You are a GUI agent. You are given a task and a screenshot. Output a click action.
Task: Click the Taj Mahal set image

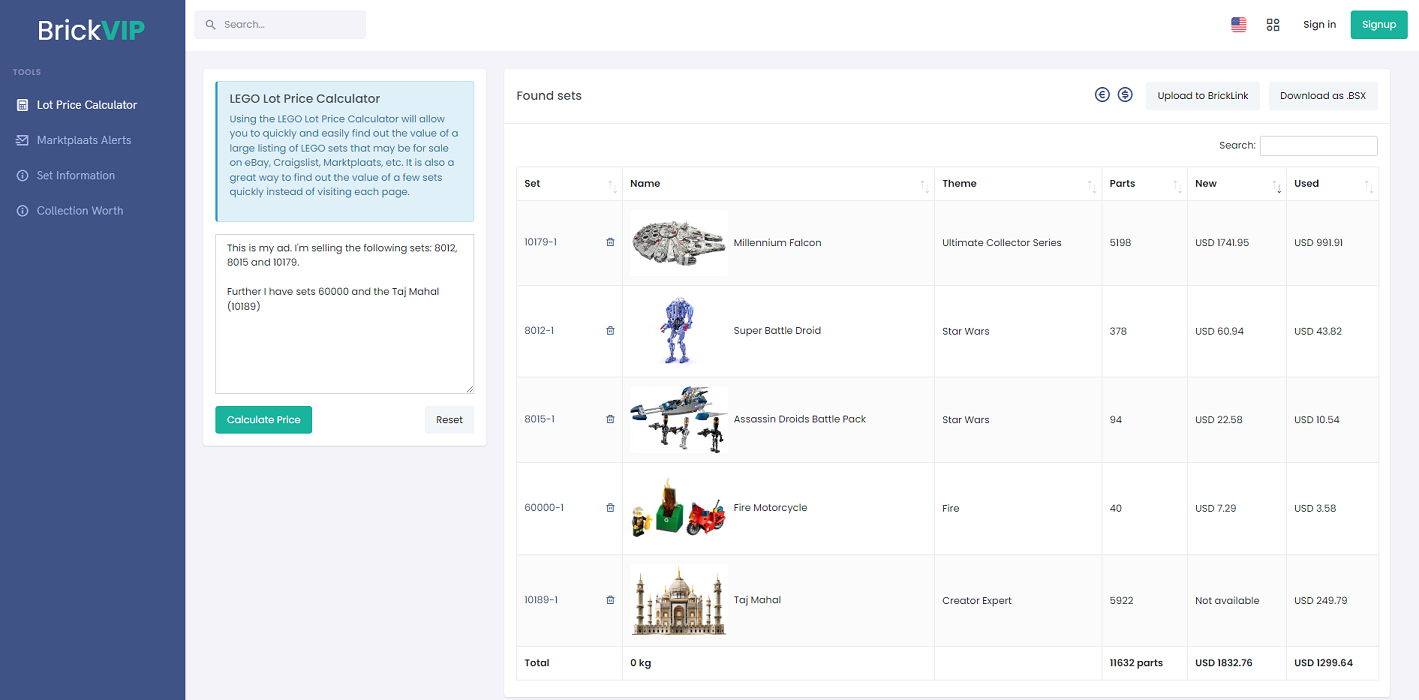[678, 600]
